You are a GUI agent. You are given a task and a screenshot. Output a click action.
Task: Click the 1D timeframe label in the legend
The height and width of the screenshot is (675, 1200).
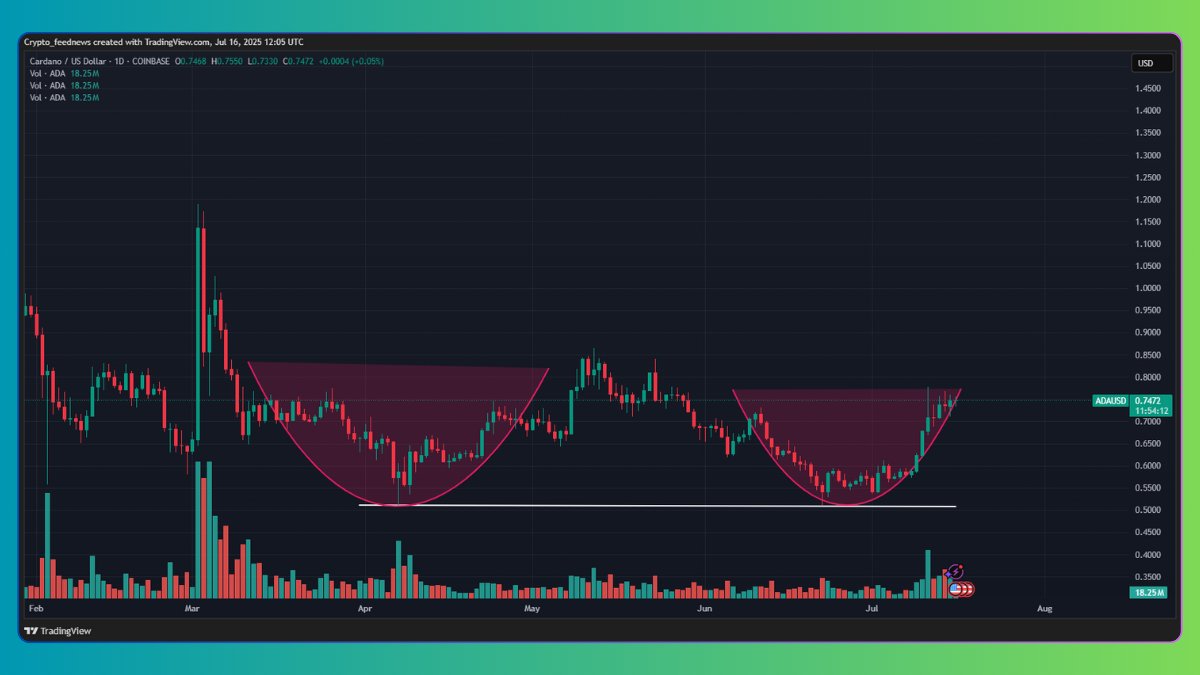pos(118,61)
